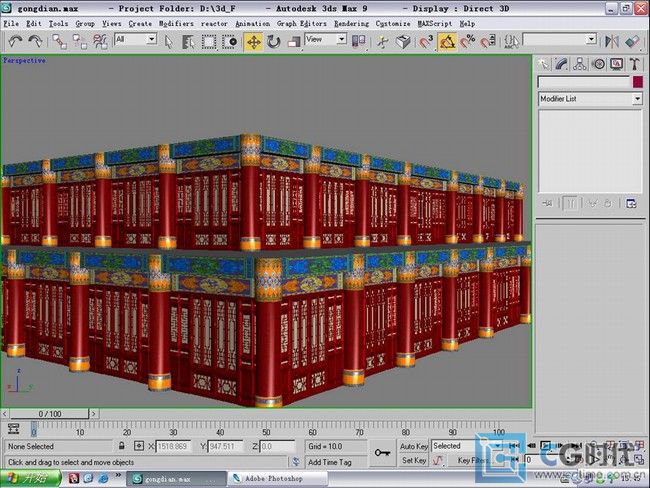Open the Selected key filter dropdown
This screenshot has height=488, width=650.
click(467, 446)
